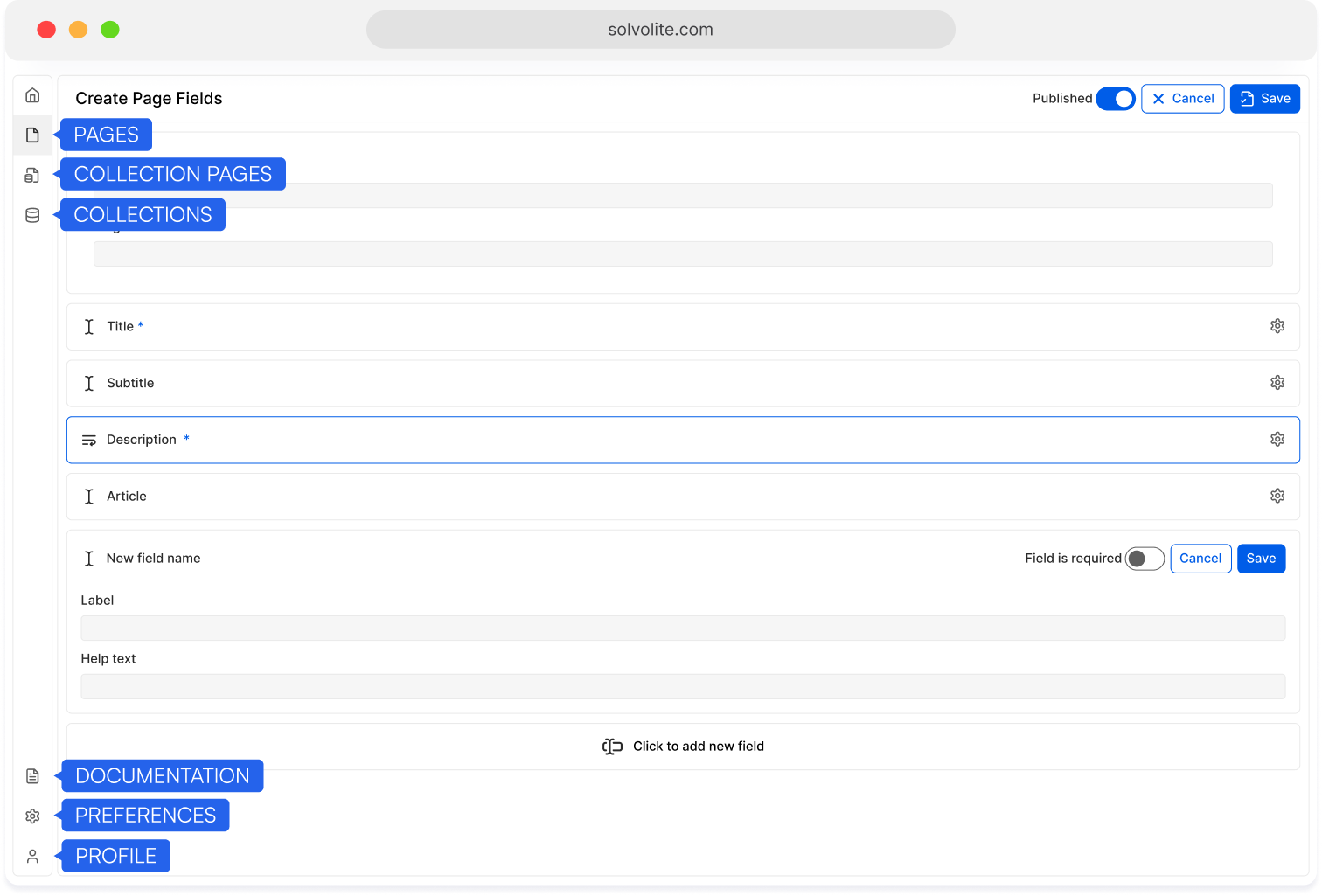Open the Collections database icon
The image size is (1322, 896).
coord(32,214)
